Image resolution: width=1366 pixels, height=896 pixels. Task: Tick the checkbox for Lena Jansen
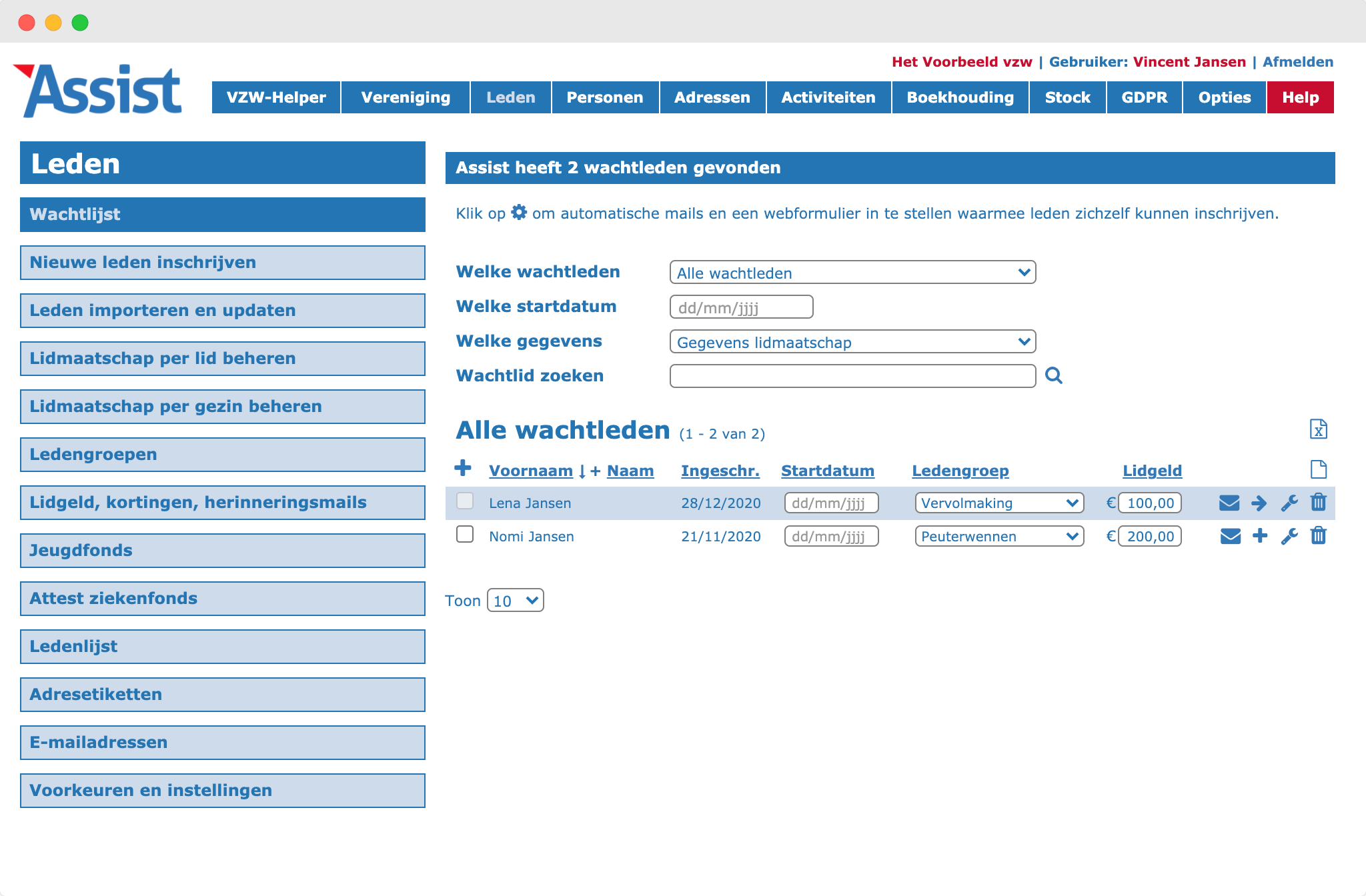coord(465,501)
